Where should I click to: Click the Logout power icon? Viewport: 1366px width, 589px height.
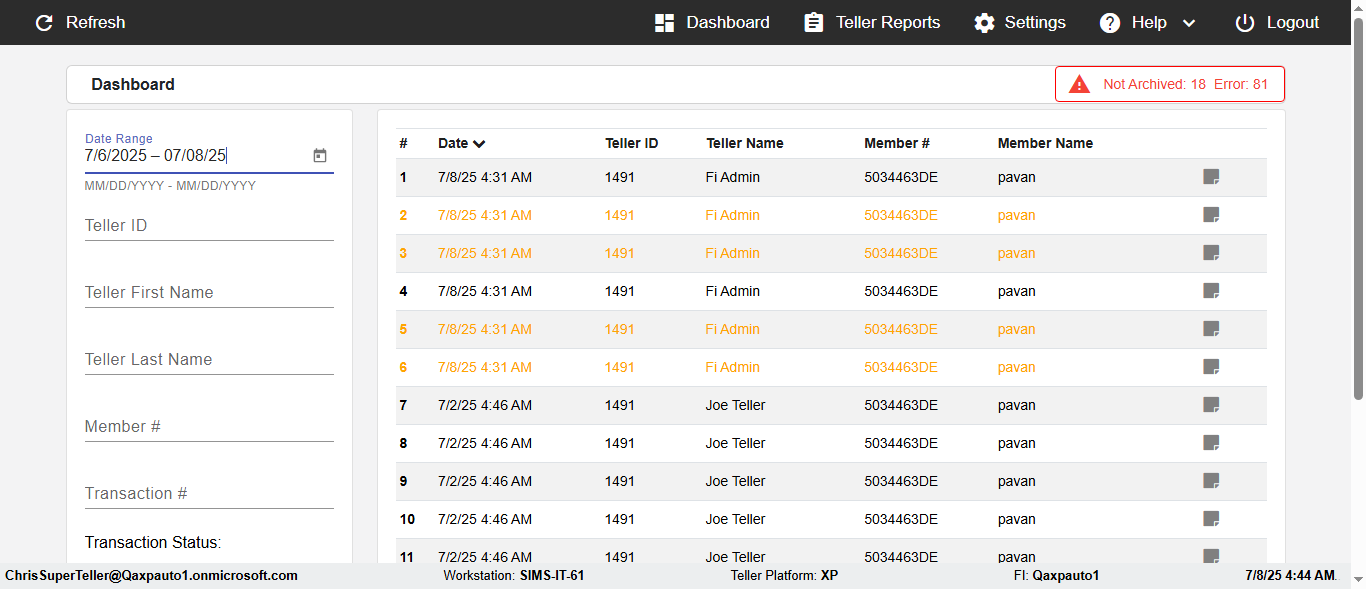point(1244,23)
